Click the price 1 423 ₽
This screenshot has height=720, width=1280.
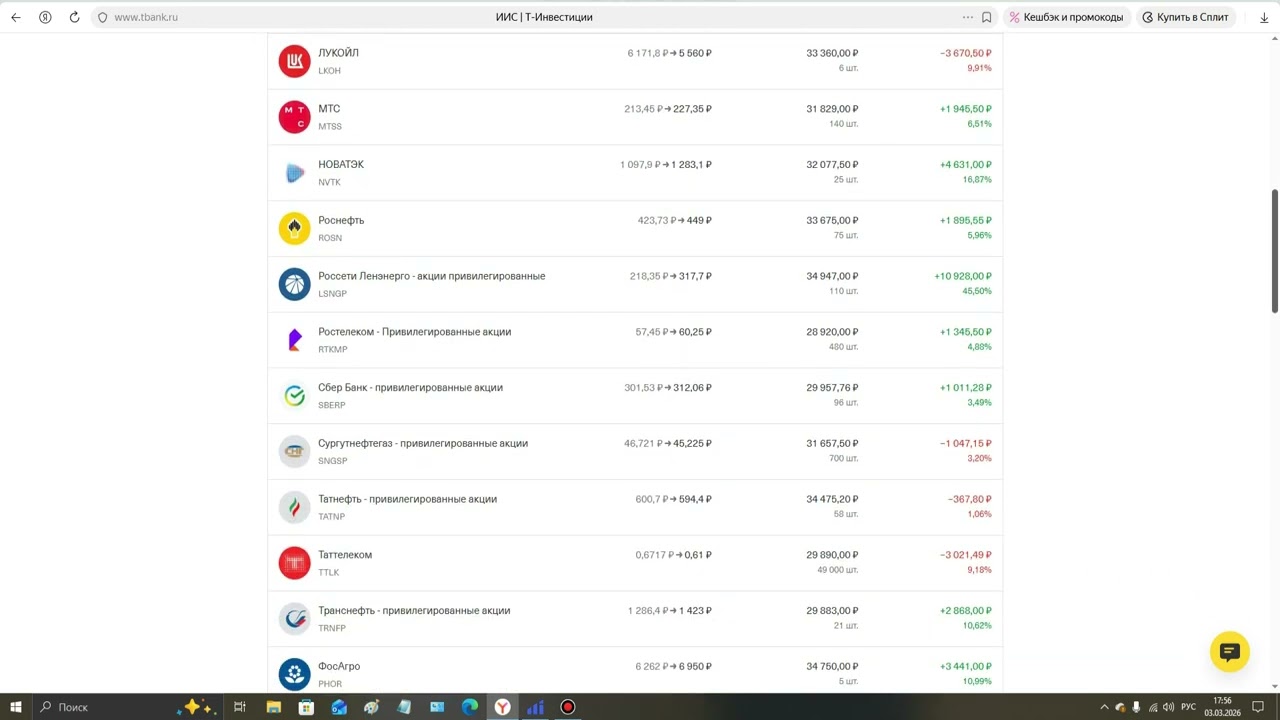point(695,611)
